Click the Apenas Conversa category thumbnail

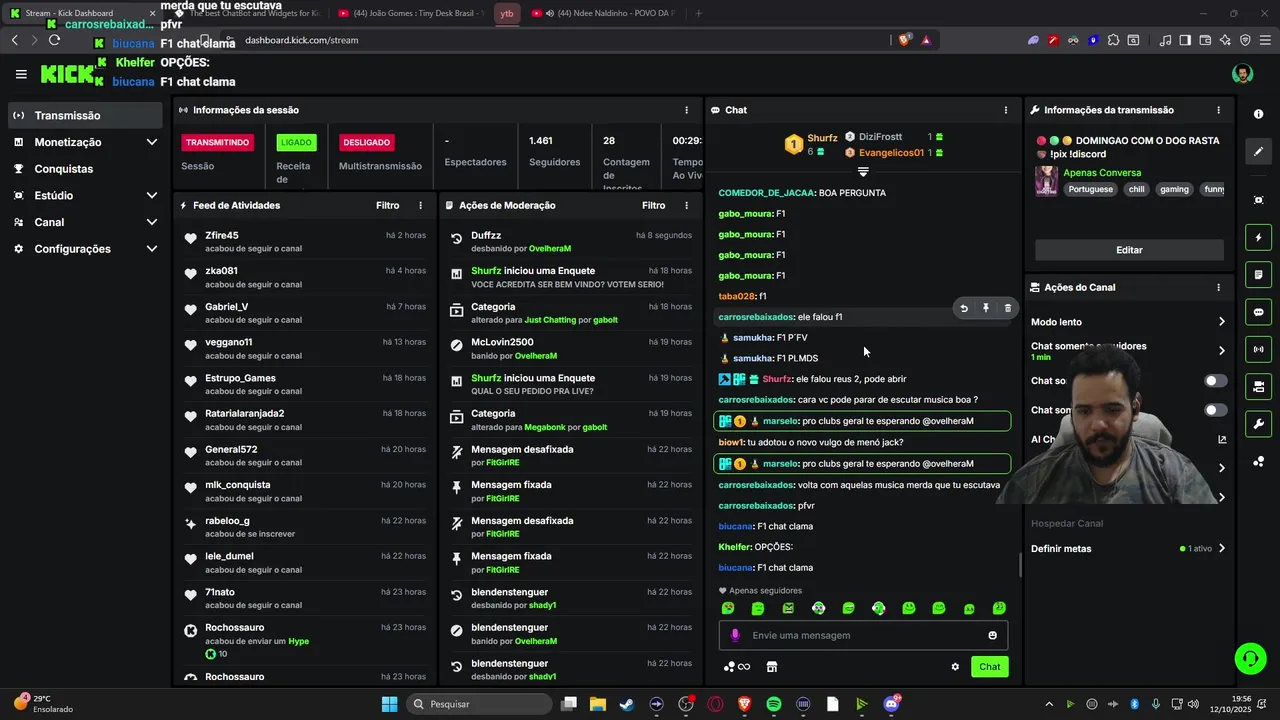[1047, 181]
